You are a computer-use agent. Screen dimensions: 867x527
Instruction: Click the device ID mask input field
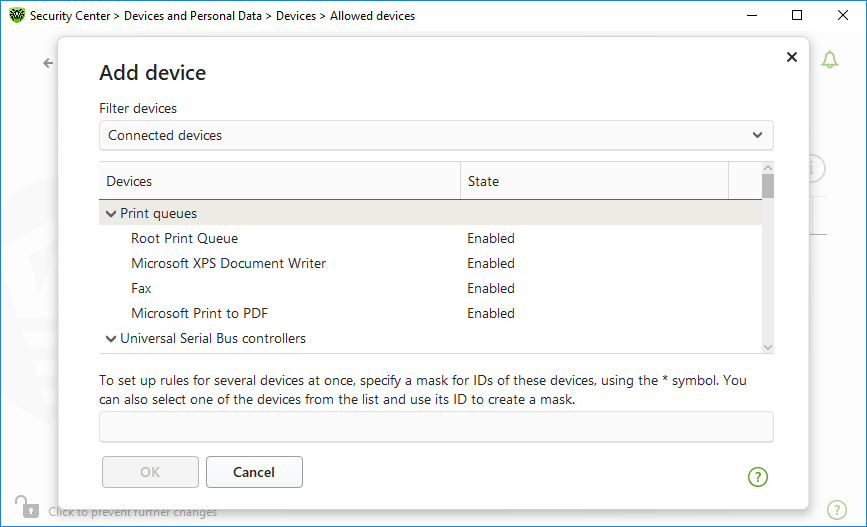tap(436, 427)
